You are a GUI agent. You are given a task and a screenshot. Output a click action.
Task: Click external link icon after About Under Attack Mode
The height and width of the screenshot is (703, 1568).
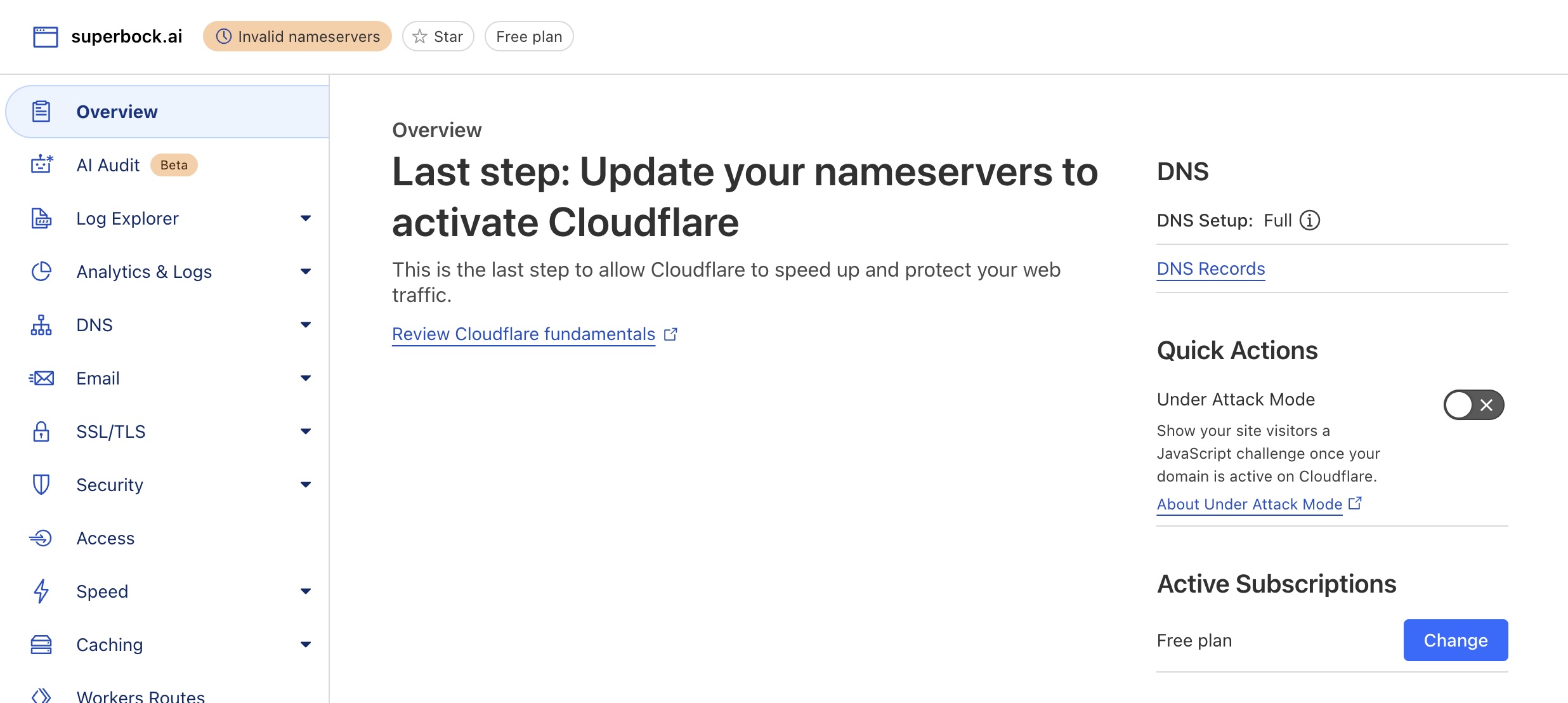tap(1356, 503)
